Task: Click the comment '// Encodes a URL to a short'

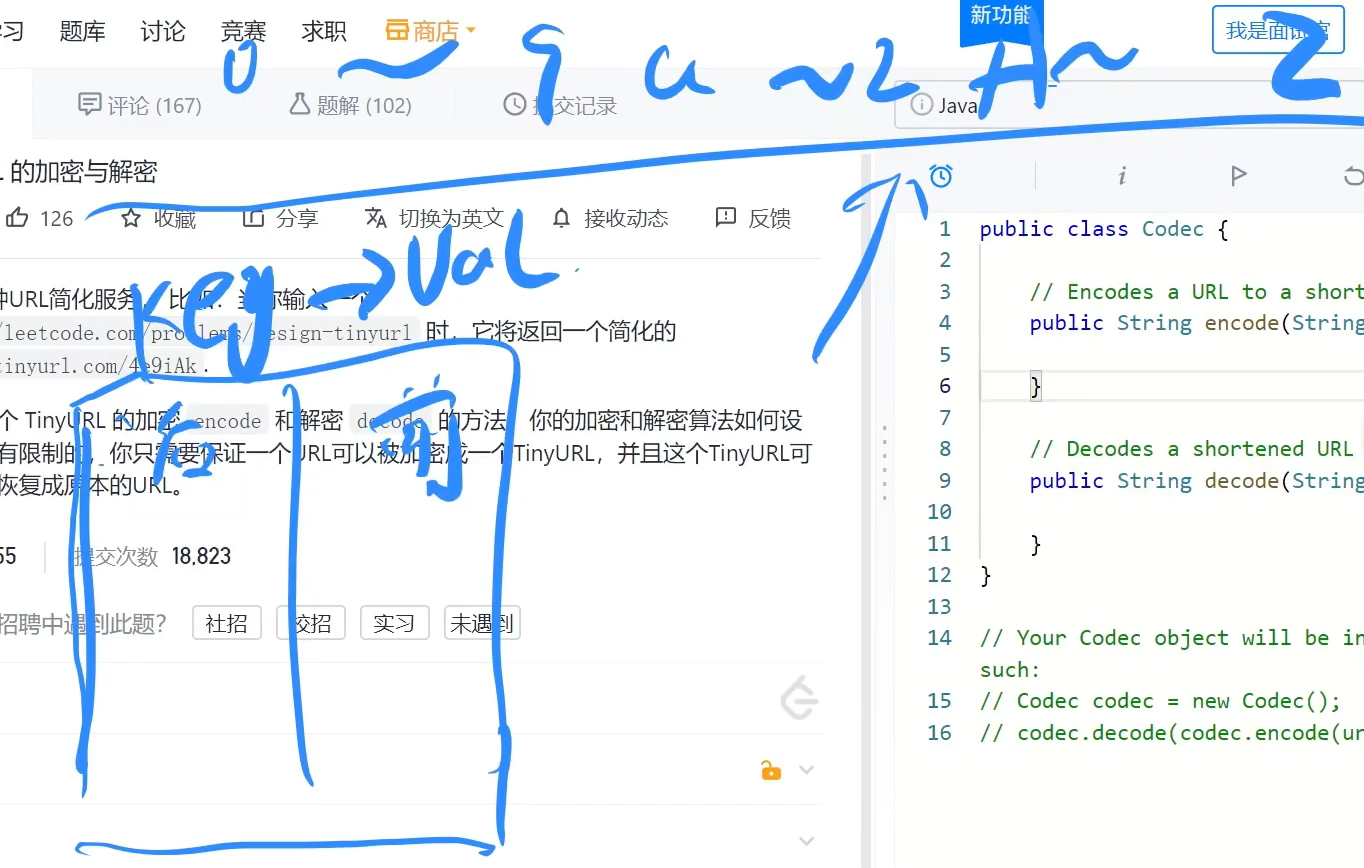Action: click(1197, 292)
